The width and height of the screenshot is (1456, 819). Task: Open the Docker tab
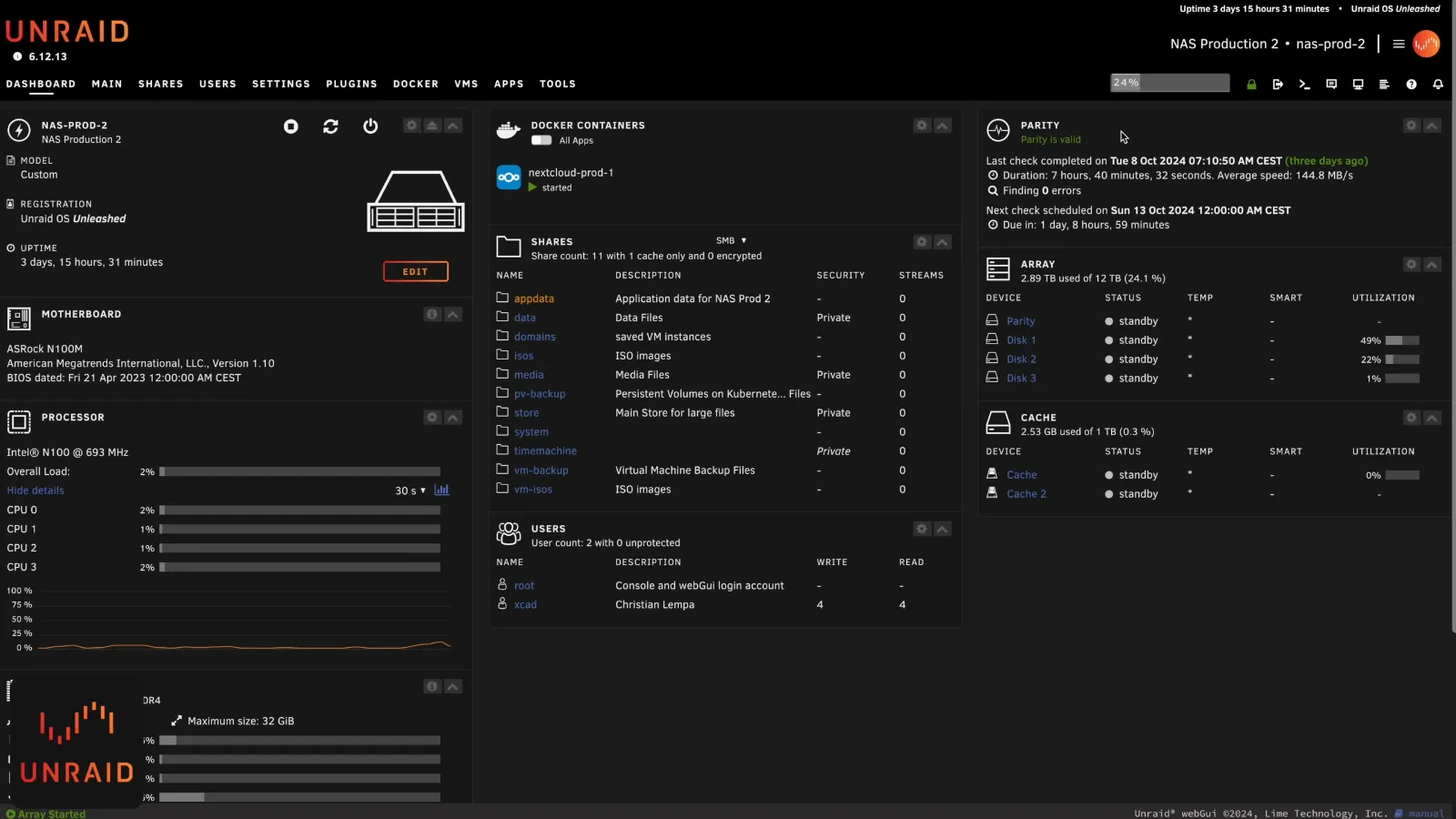tap(415, 84)
